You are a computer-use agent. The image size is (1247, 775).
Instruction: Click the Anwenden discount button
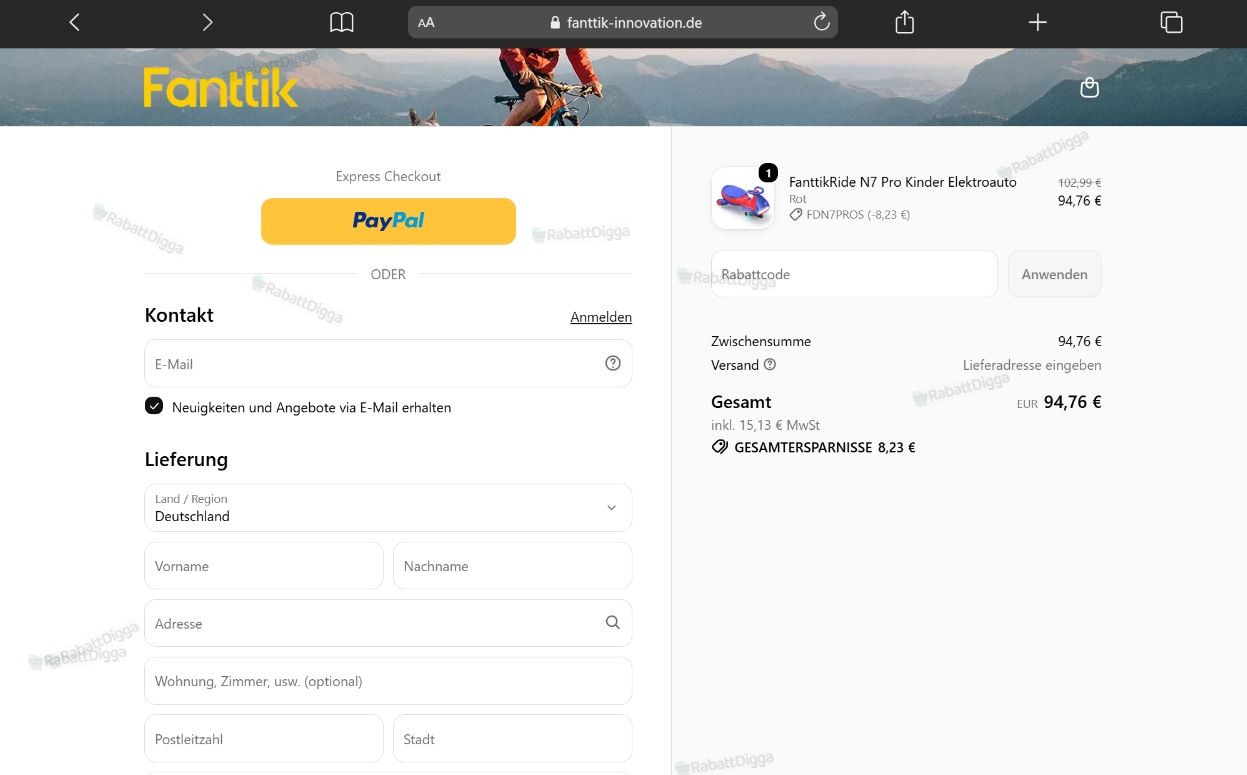click(1055, 274)
